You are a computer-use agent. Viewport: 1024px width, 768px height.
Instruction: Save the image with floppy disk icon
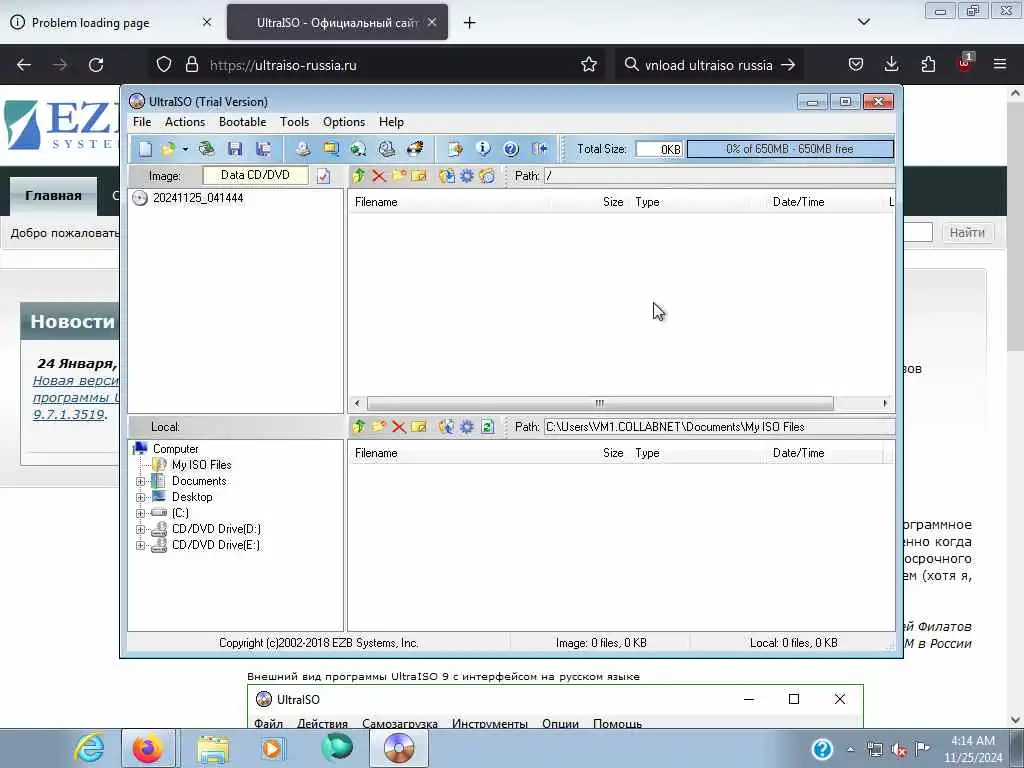(234, 149)
